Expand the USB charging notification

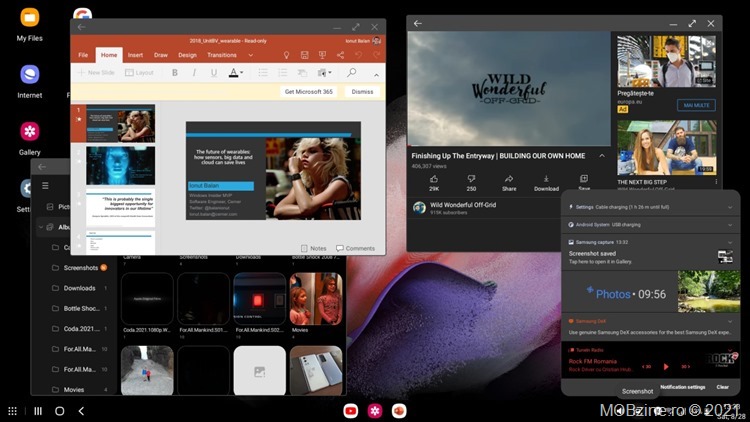point(730,224)
